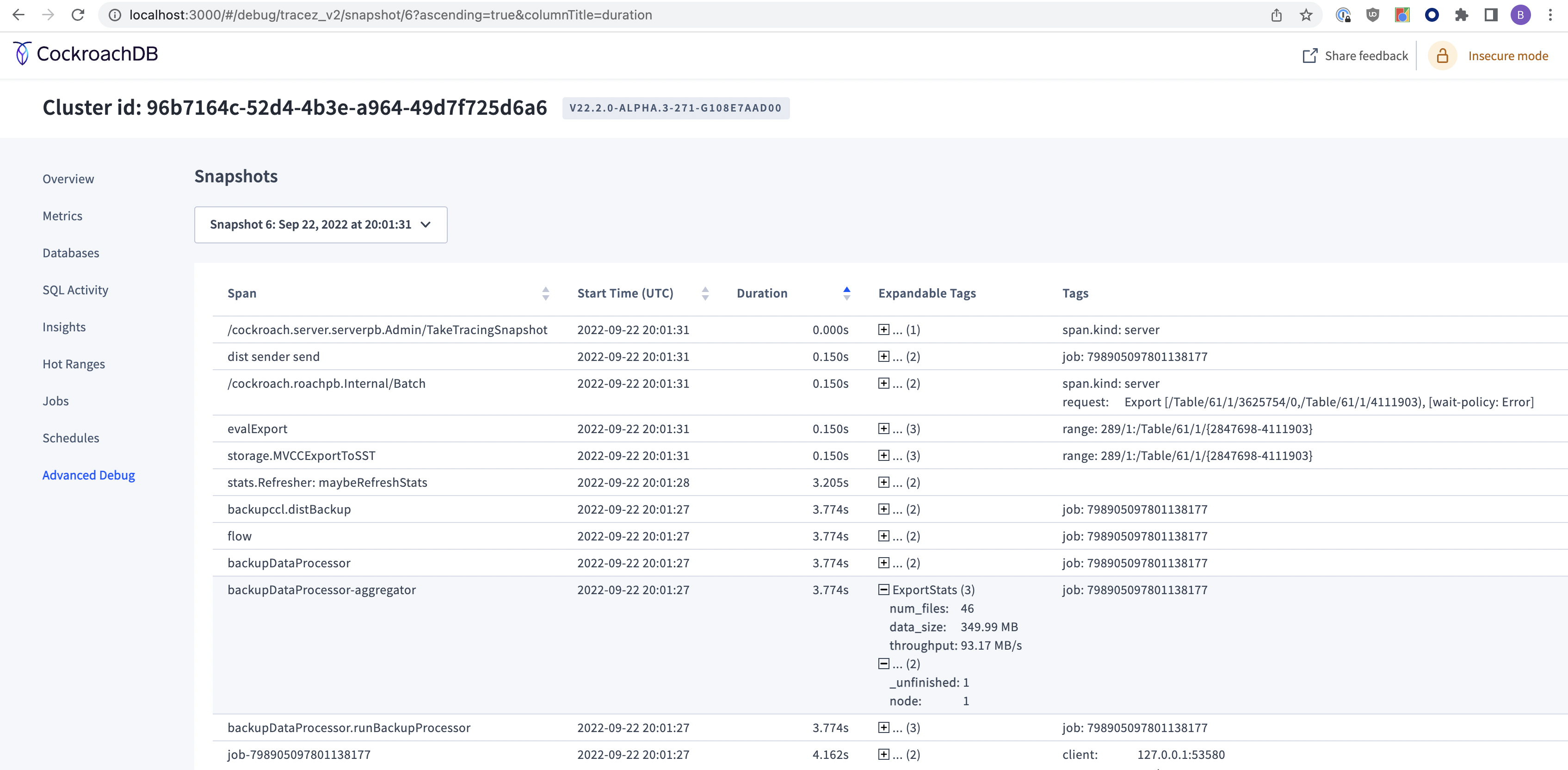
Task: Click the CockroachDB logo icon
Action: coord(22,54)
